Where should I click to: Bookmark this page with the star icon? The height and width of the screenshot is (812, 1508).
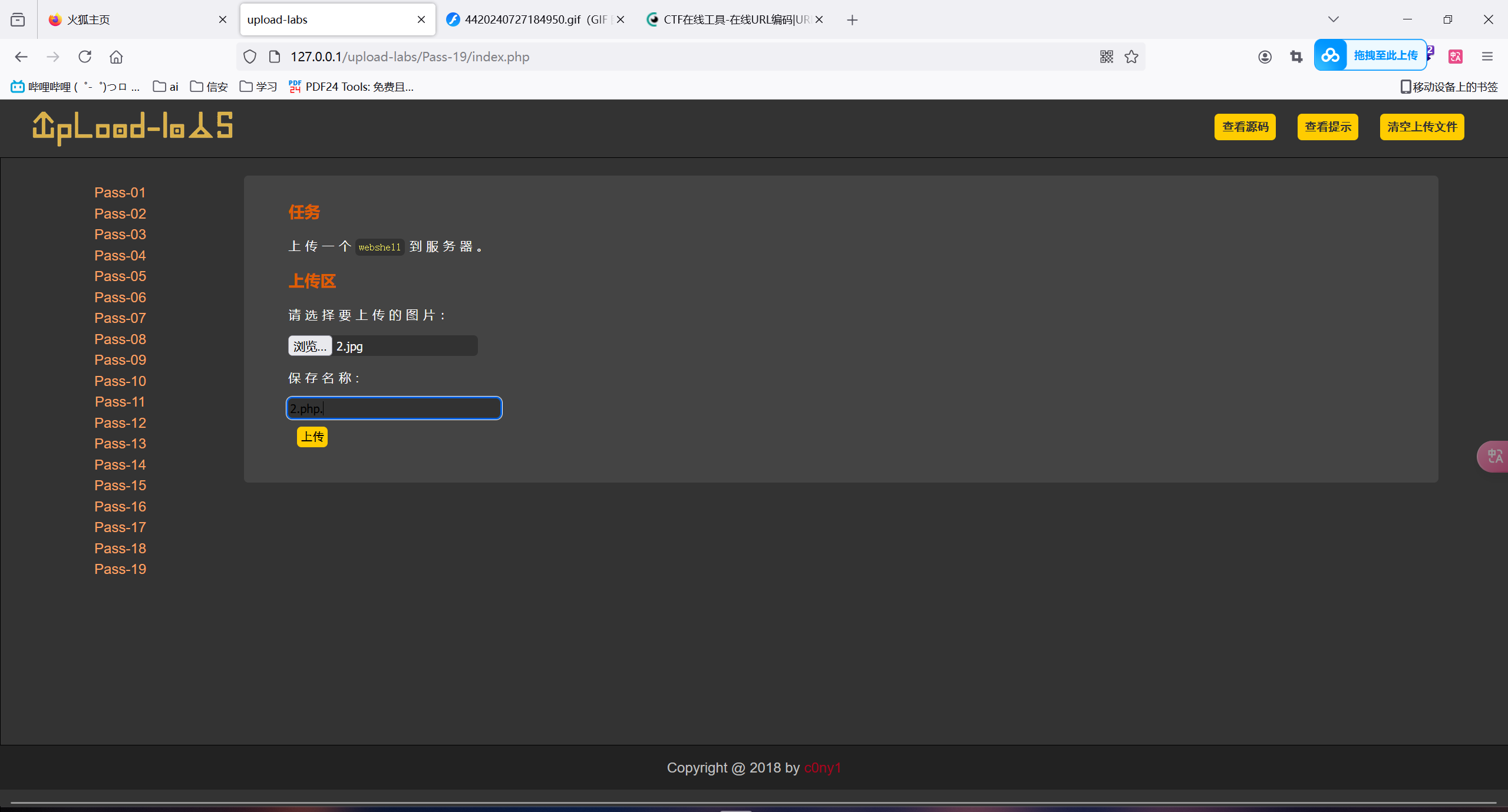1131,57
